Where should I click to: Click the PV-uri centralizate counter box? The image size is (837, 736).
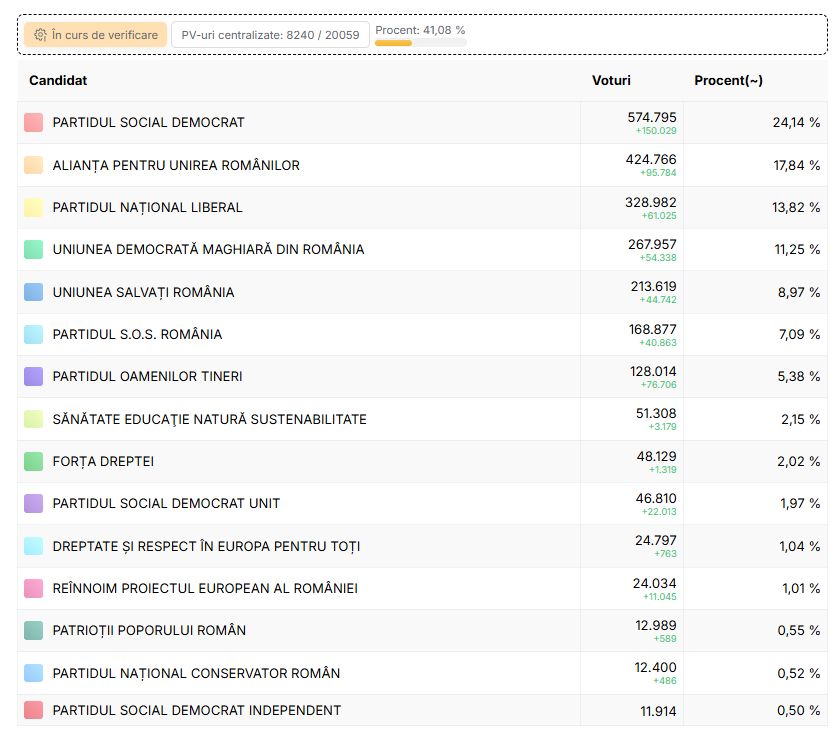pyautogui.click(x=270, y=35)
